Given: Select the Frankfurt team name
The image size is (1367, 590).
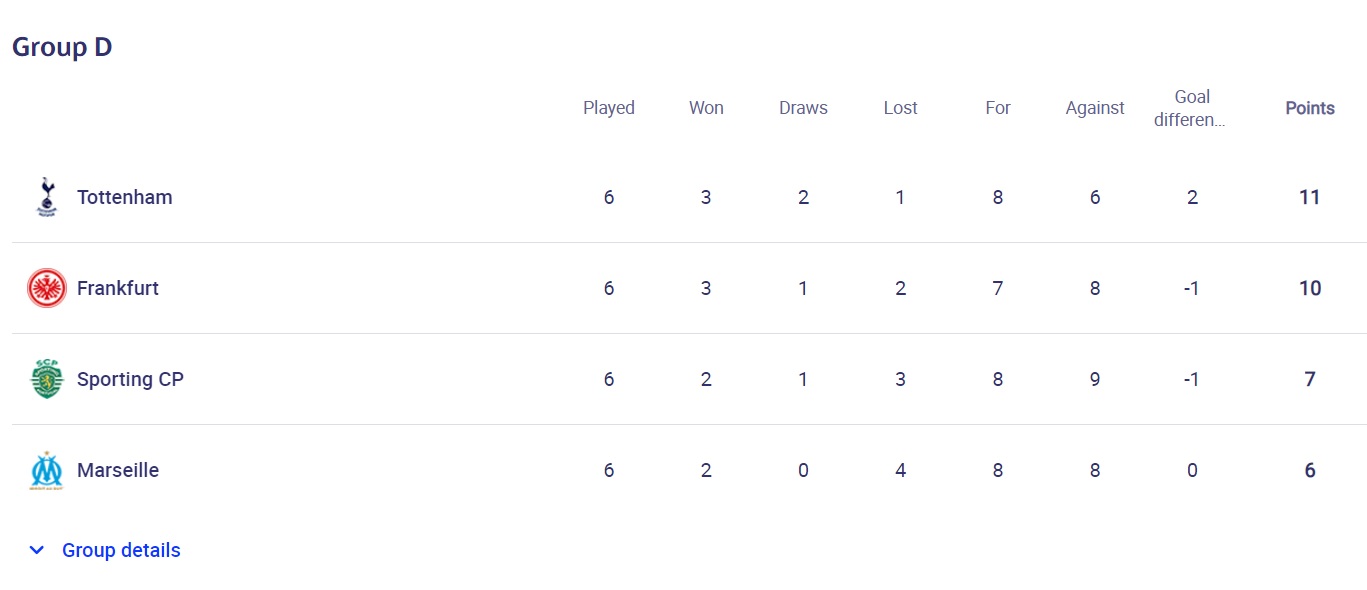Looking at the screenshot, I should click(x=117, y=288).
